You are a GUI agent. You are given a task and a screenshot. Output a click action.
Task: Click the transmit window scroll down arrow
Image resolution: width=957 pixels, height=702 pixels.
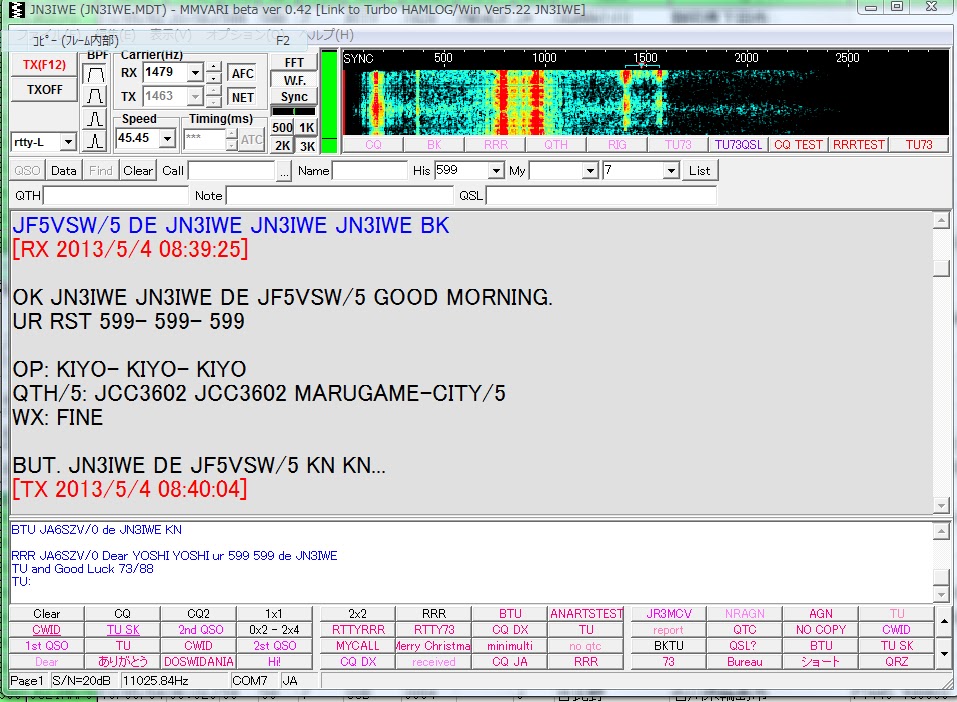pos(941,595)
